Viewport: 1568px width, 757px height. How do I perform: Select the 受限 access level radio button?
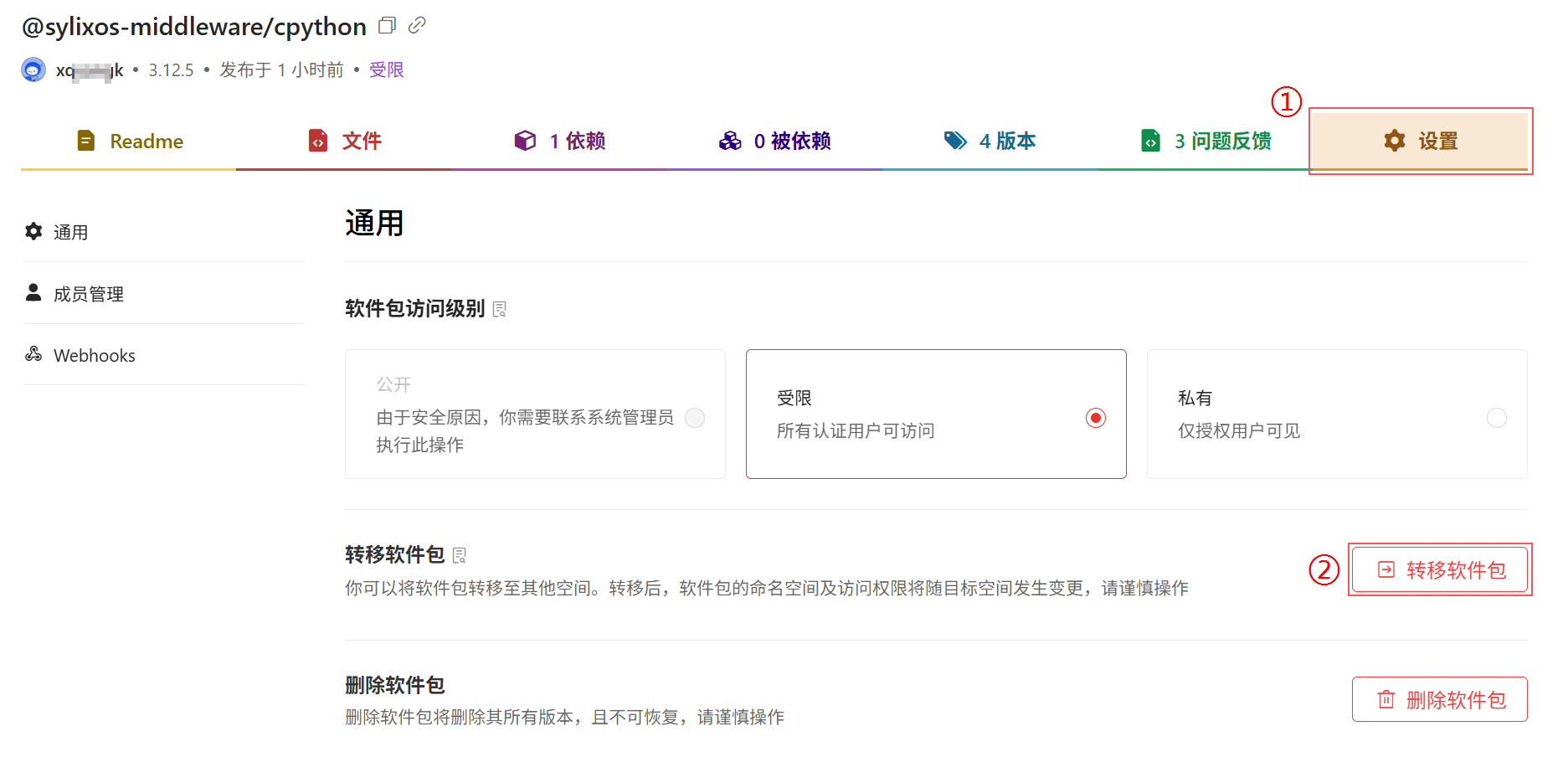pyautogui.click(x=1095, y=417)
